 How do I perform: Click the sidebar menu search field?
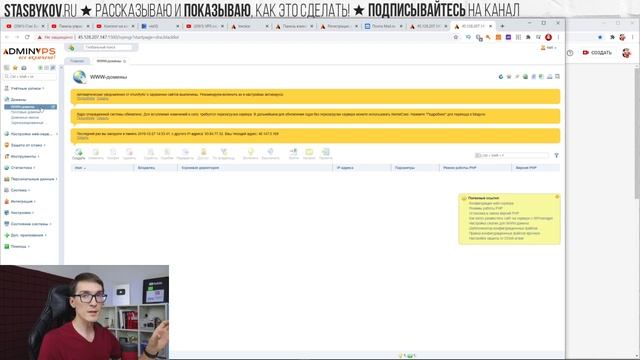[x=30, y=76]
